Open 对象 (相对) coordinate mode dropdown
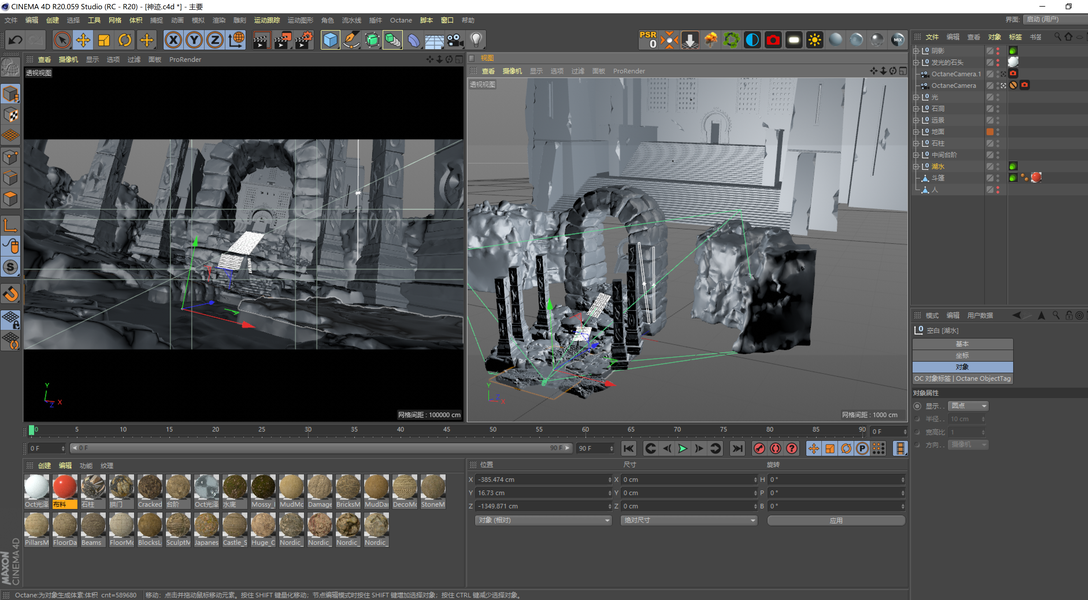Screen dimensions: 1088x600 click(x=543, y=520)
